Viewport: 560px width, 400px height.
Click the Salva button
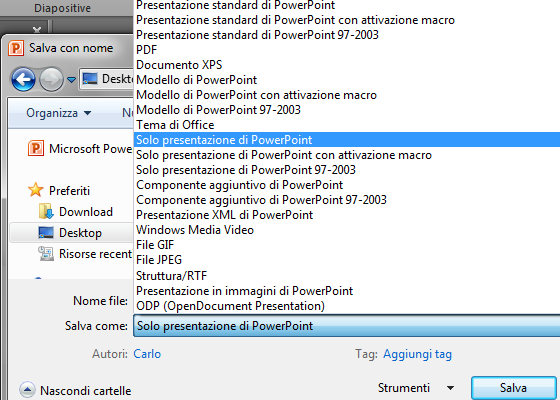click(x=513, y=388)
